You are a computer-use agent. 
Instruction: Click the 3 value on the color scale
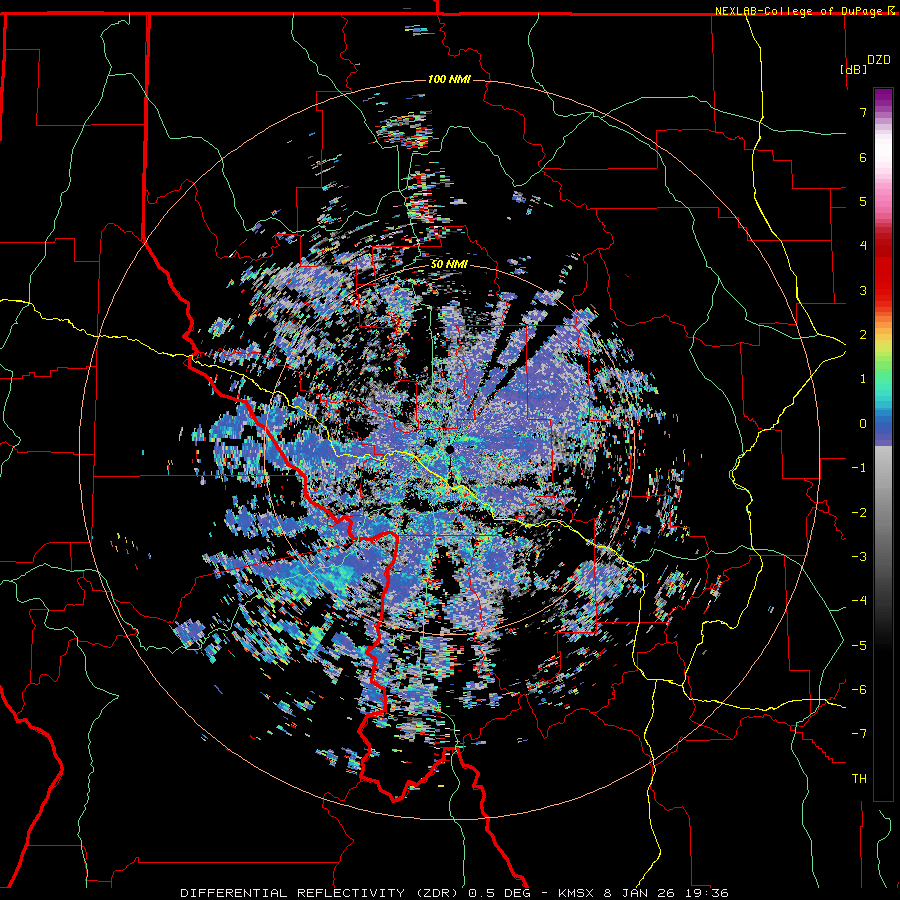click(x=863, y=290)
